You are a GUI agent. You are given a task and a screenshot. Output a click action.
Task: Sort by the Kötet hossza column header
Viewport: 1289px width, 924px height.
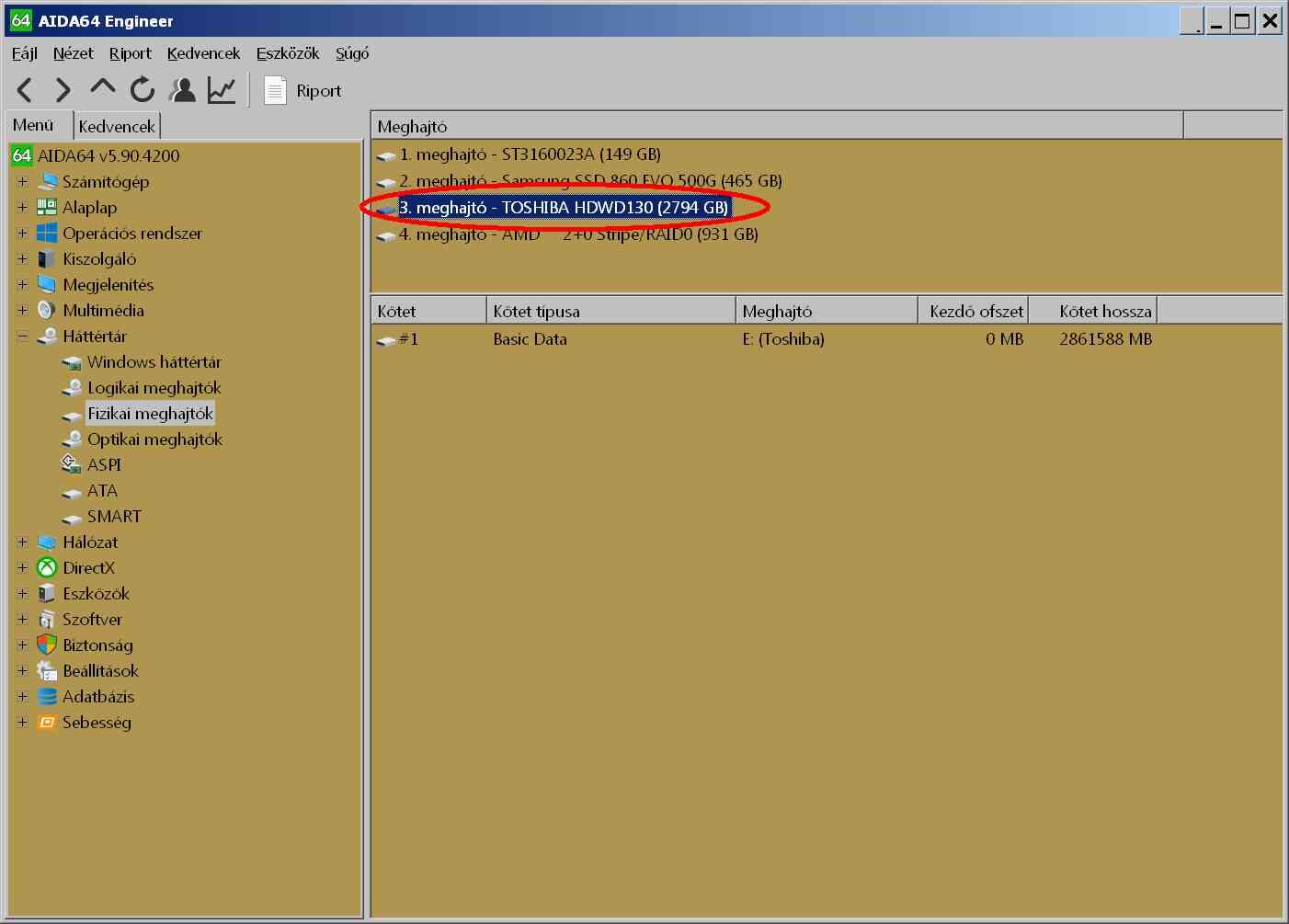[1092, 311]
